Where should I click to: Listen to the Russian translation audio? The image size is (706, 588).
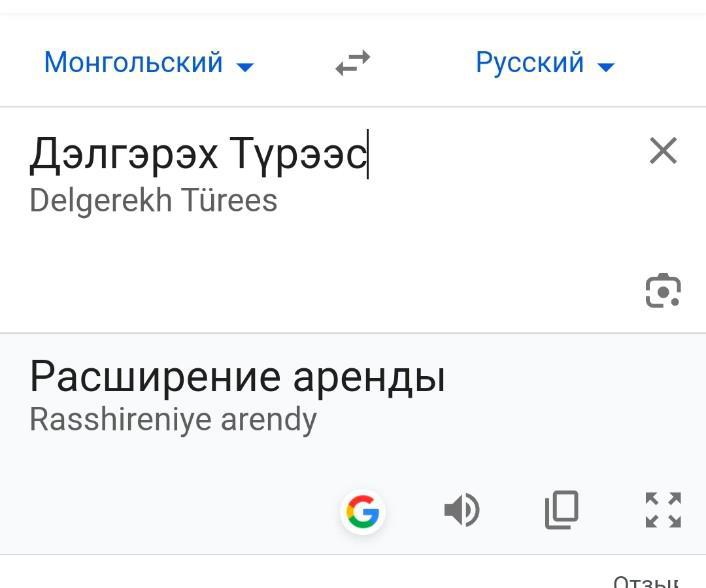[461, 511]
